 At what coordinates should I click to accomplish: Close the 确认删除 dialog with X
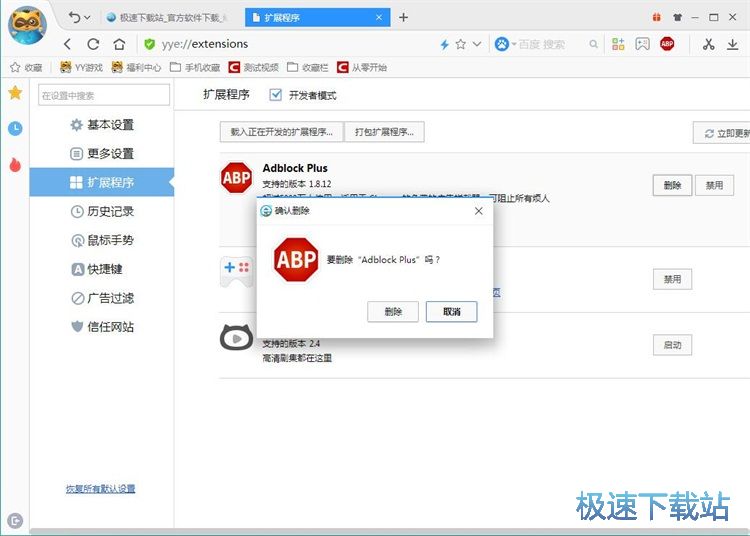(x=478, y=211)
